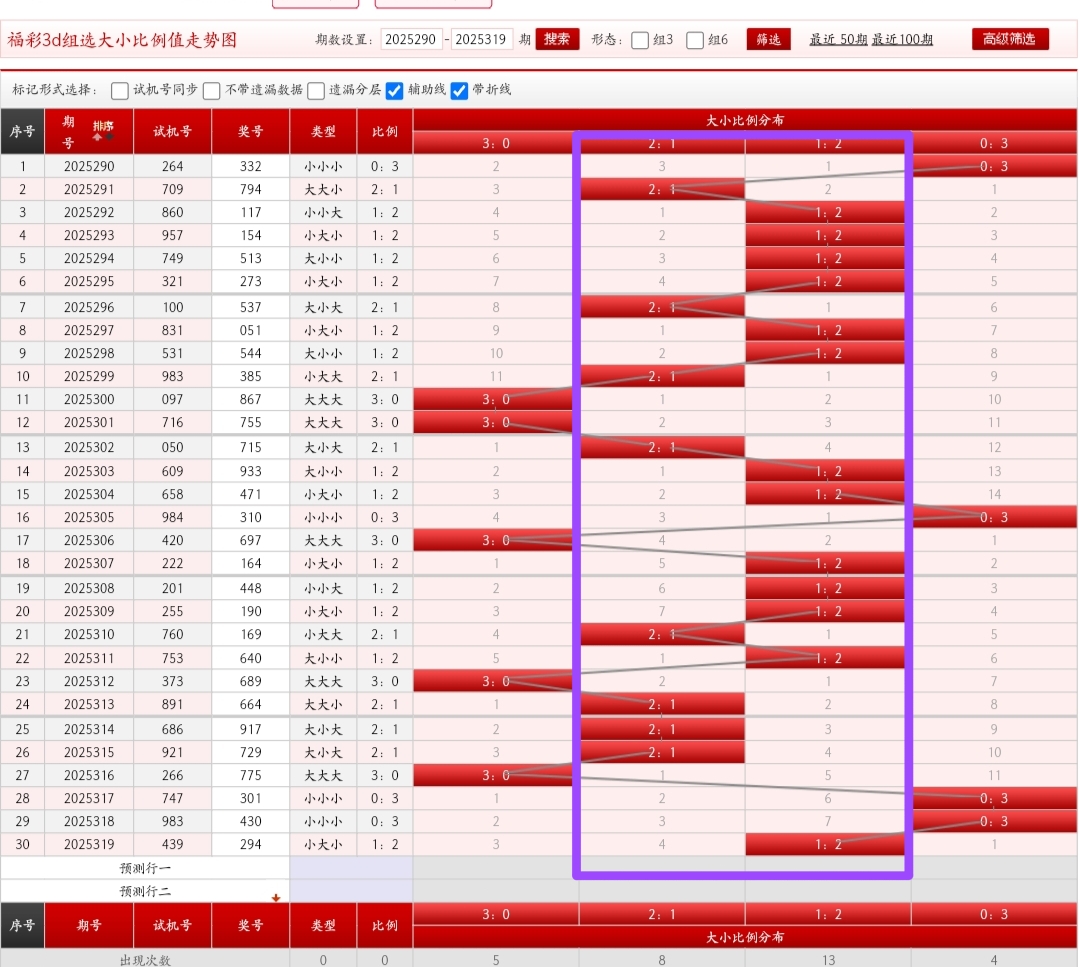Screen dimensions: 1080x967
Task: Open the 最近 50期 view
Action: point(839,40)
